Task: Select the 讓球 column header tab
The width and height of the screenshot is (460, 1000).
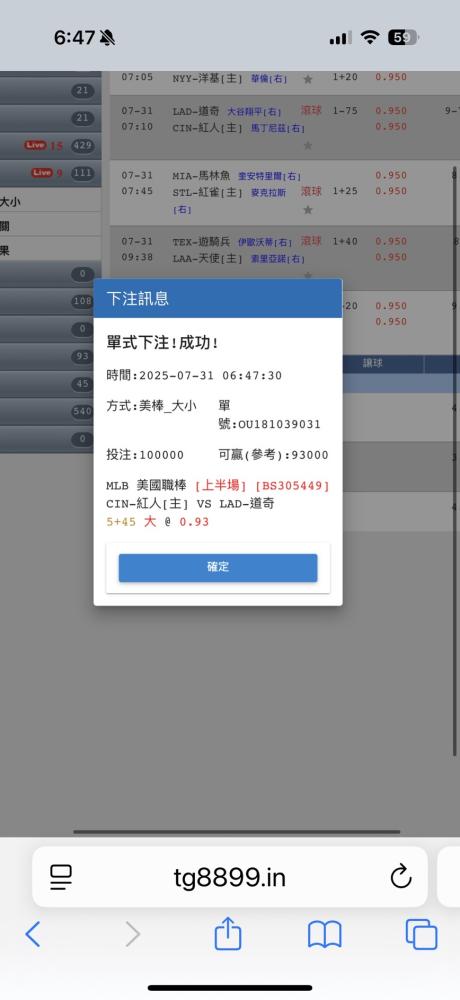Action: pos(373,363)
